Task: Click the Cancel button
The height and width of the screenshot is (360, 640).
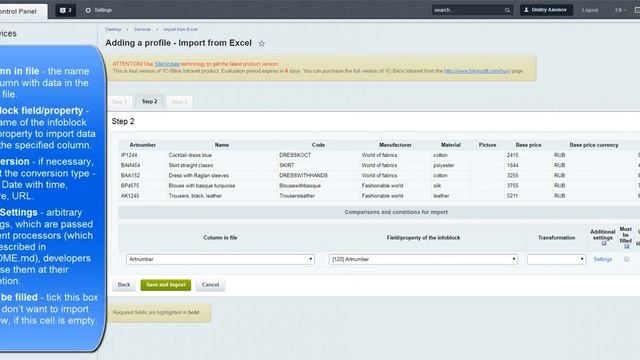Action: pyautogui.click(x=210, y=285)
